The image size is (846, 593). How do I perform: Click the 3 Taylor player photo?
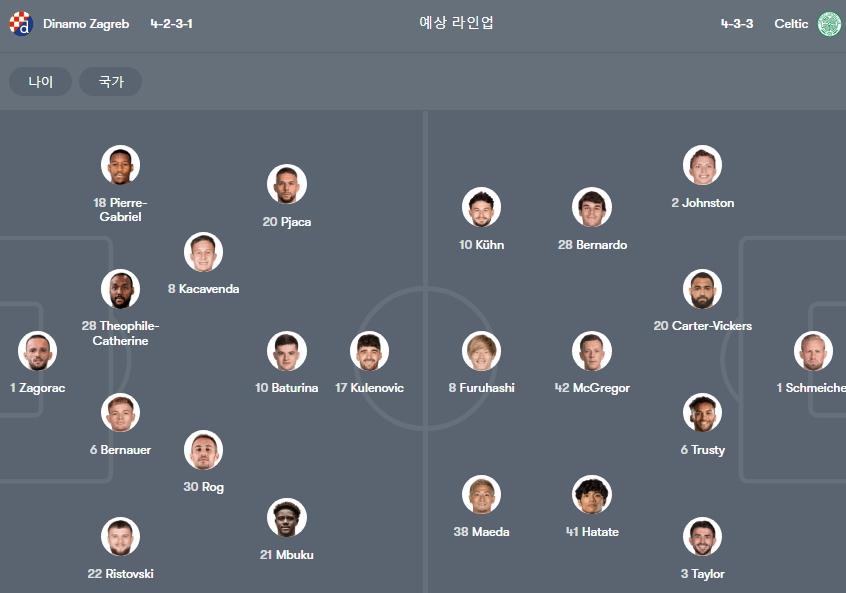(702, 536)
